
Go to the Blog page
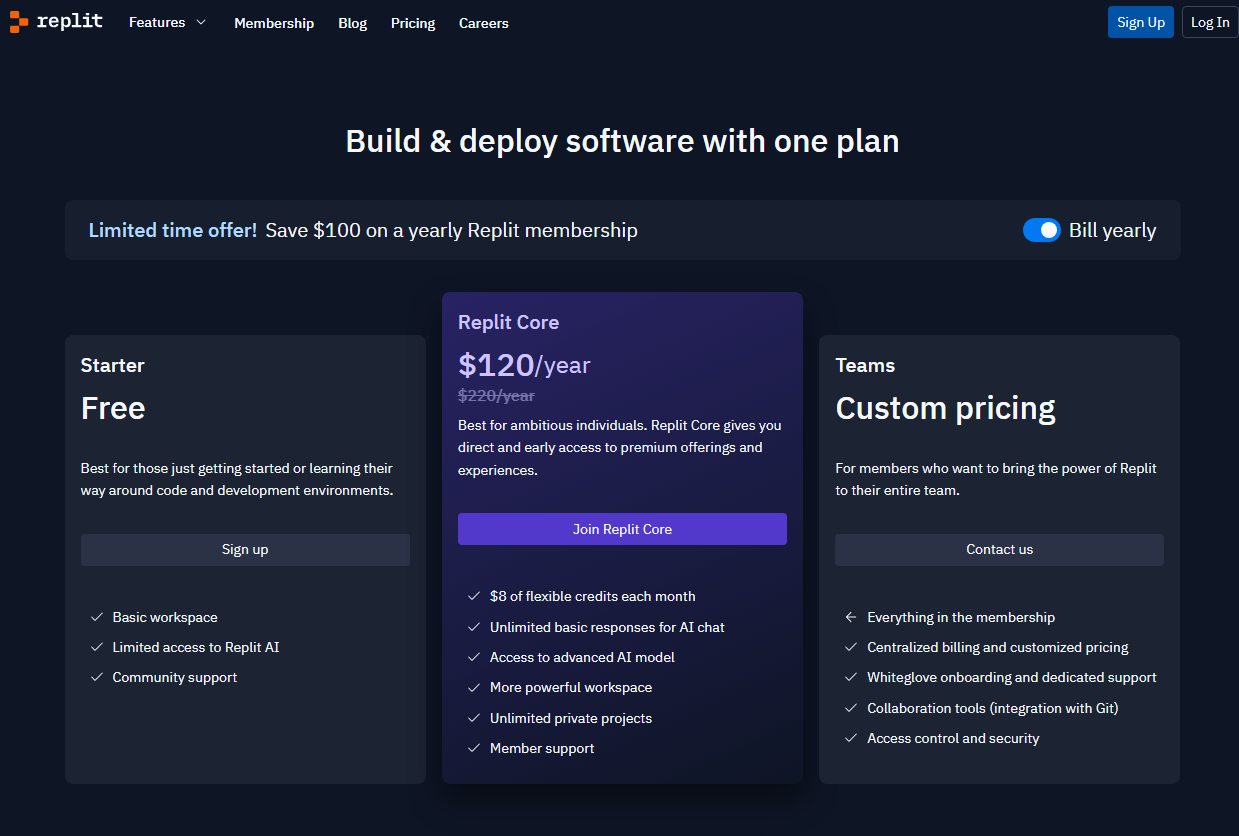click(x=353, y=23)
